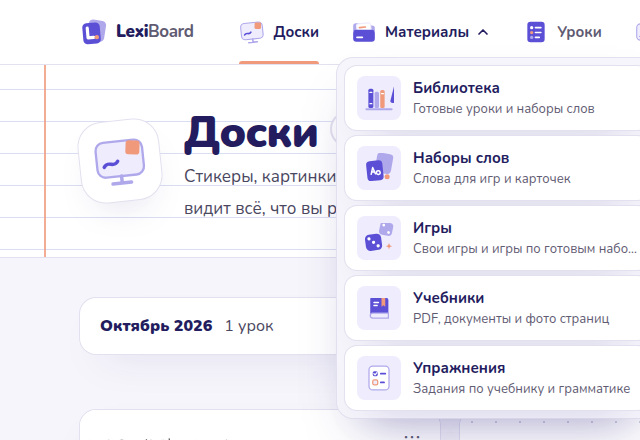Click the Библиотека bookshelf icon
The image size is (640, 440).
(379, 98)
